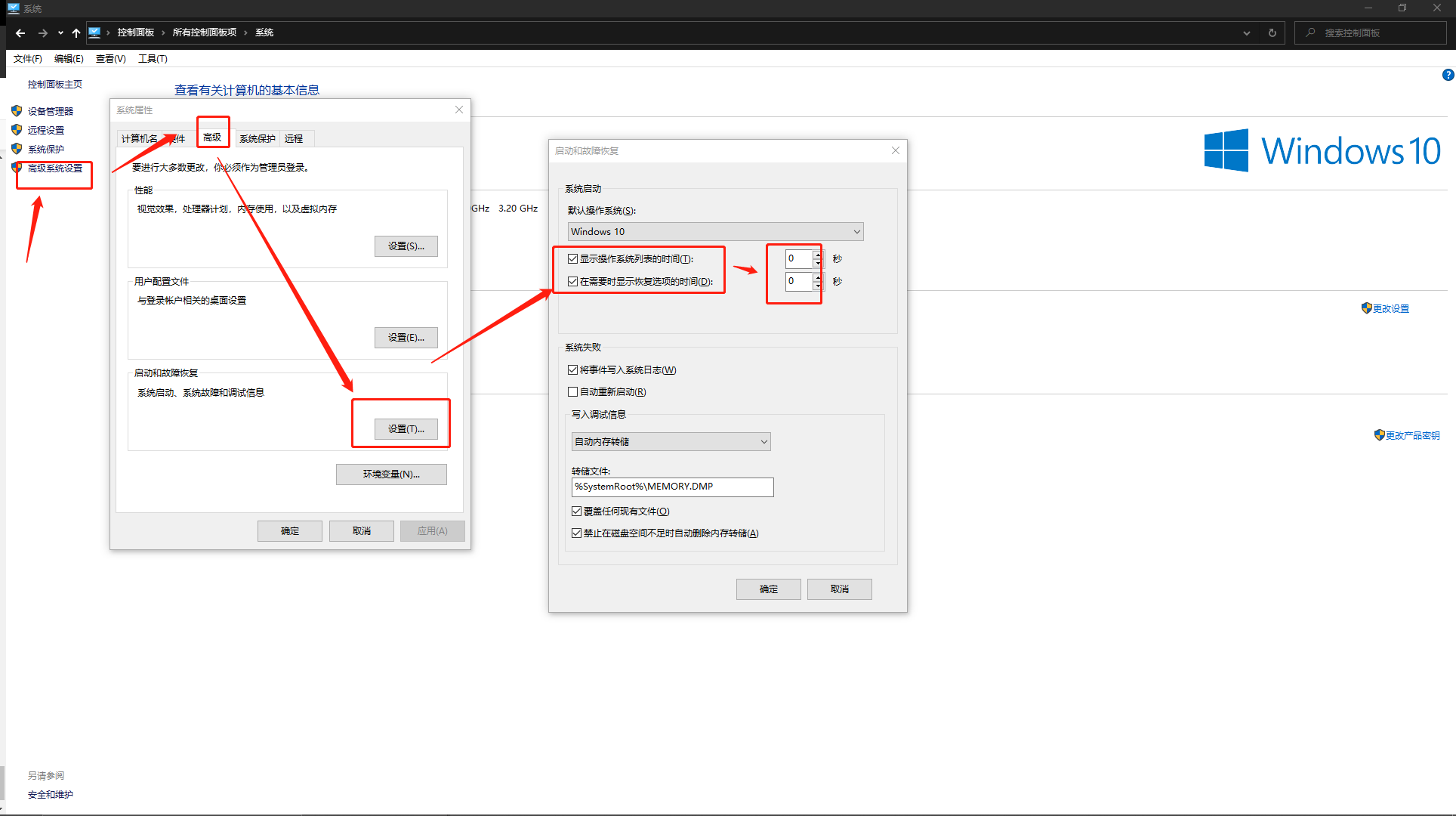The height and width of the screenshot is (816, 1456).
Task: Click 环境变量(N)... button
Action: point(391,474)
